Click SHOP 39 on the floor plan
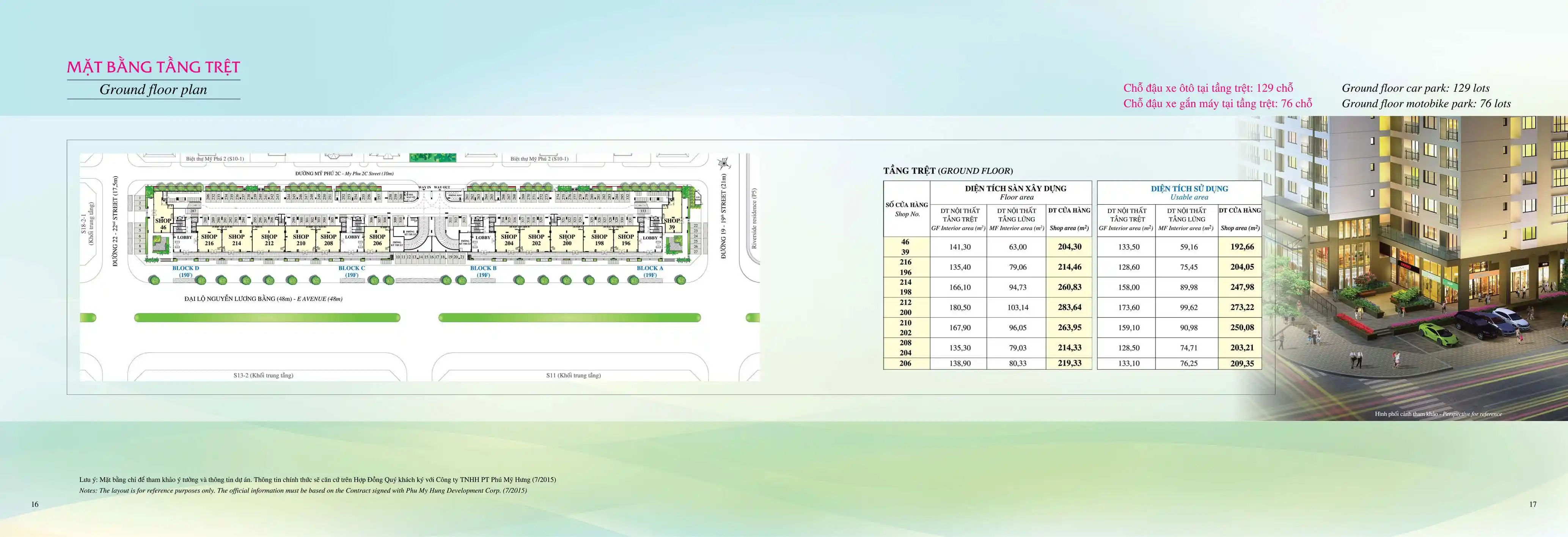The height and width of the screenshot is (537, 1568). 672,224
